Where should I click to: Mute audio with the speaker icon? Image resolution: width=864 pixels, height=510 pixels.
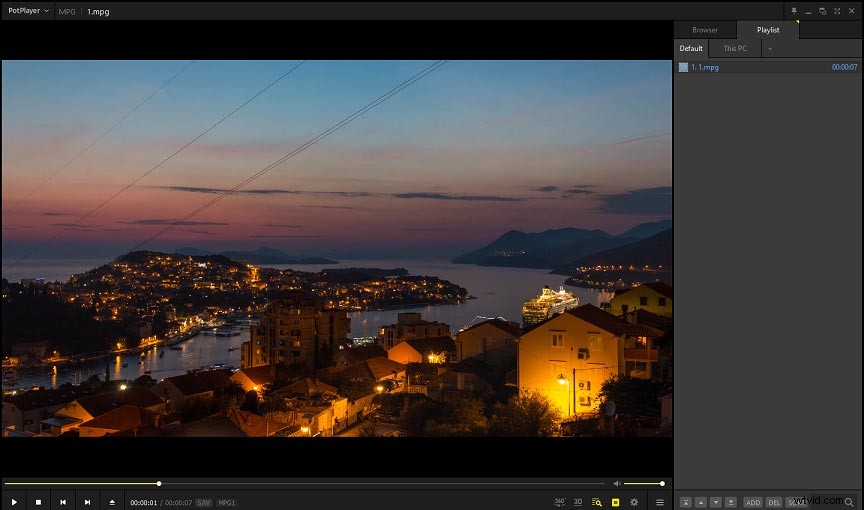tap(617, 484)
